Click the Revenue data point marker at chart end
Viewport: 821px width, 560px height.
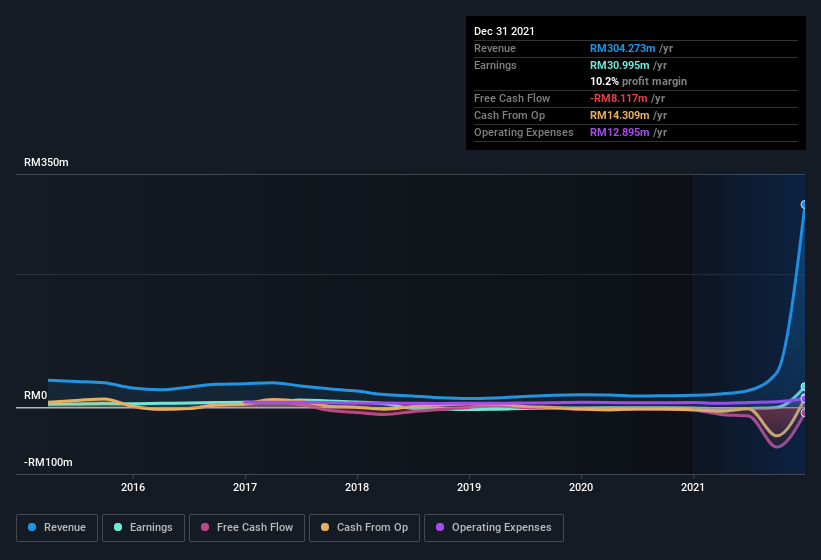pos(804,205)
